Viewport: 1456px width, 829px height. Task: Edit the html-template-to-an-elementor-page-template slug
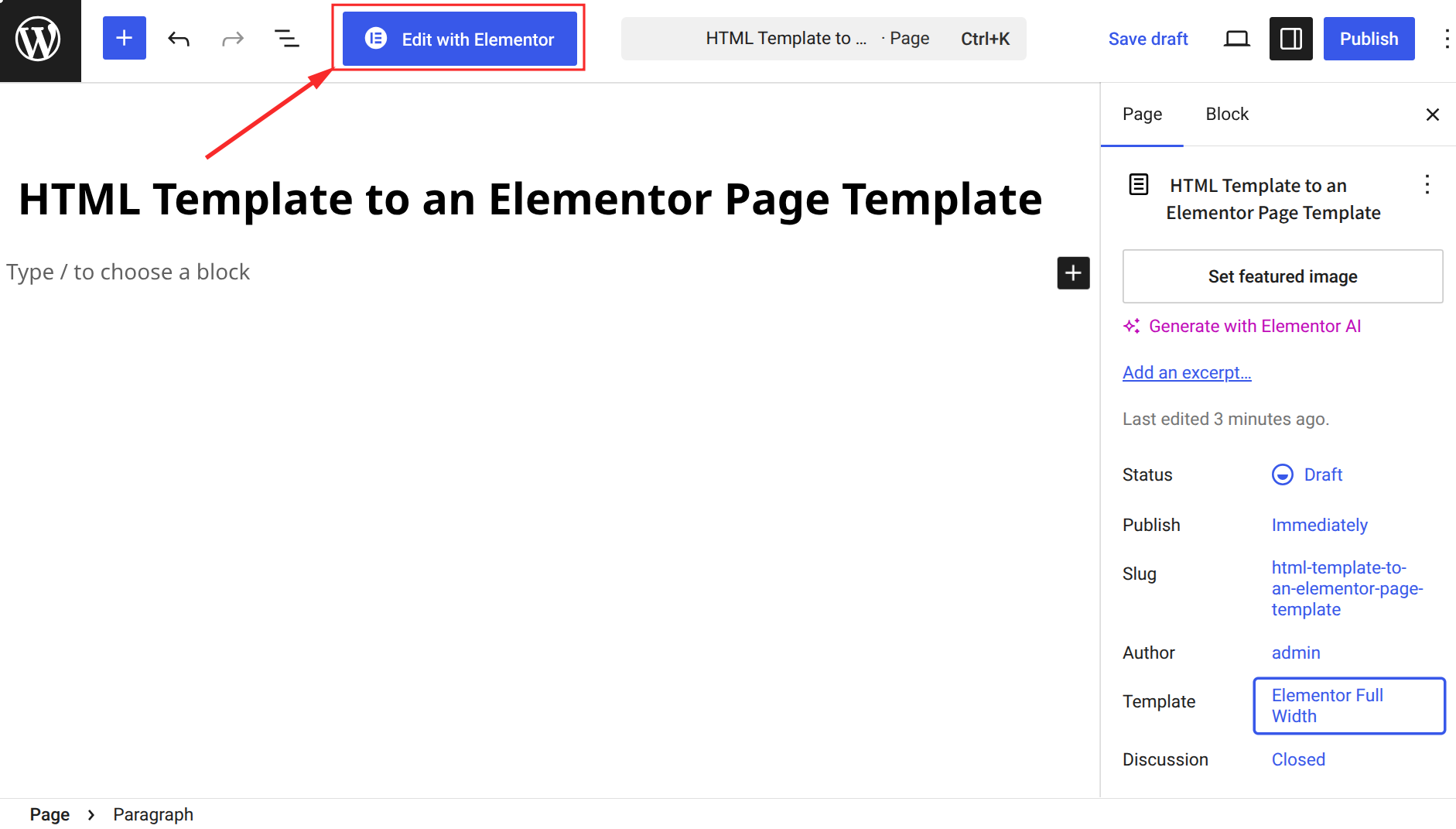click(1347, 588)
